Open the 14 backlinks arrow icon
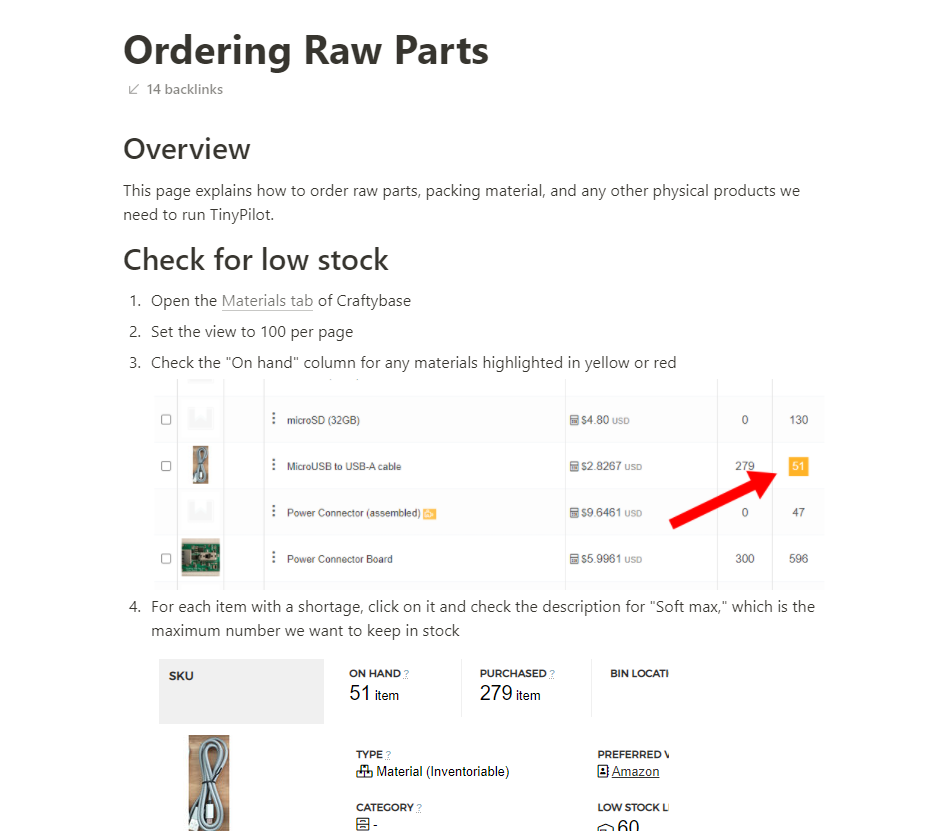 [133, 89]
